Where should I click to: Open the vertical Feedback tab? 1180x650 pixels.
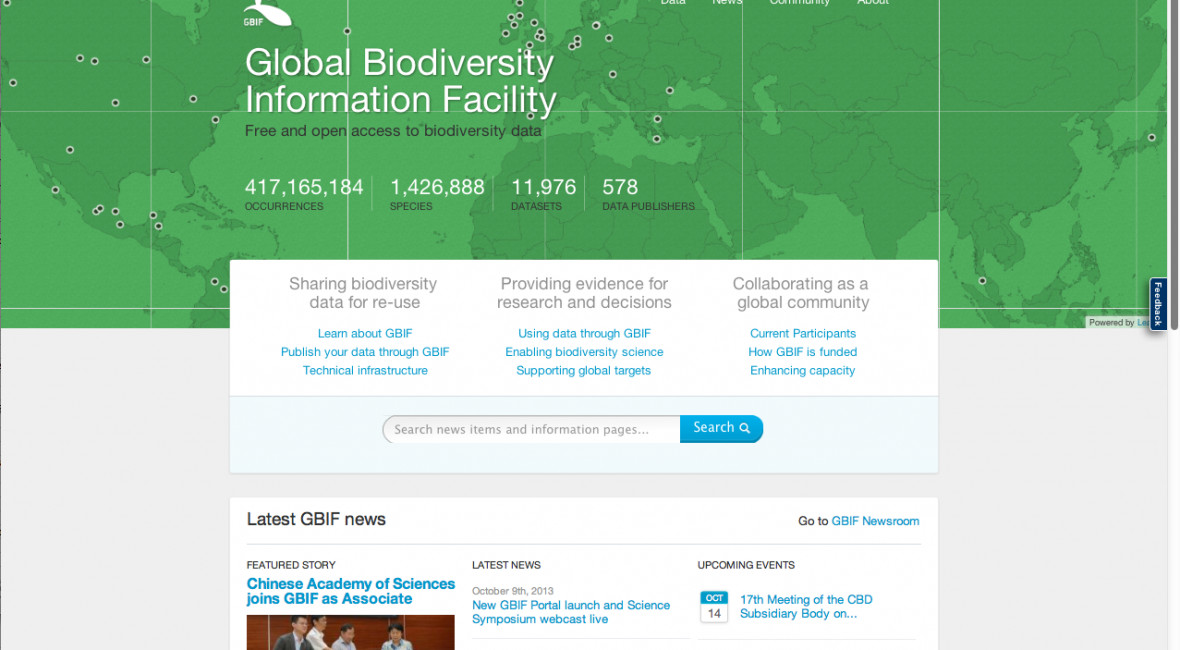coord(1158,304)
